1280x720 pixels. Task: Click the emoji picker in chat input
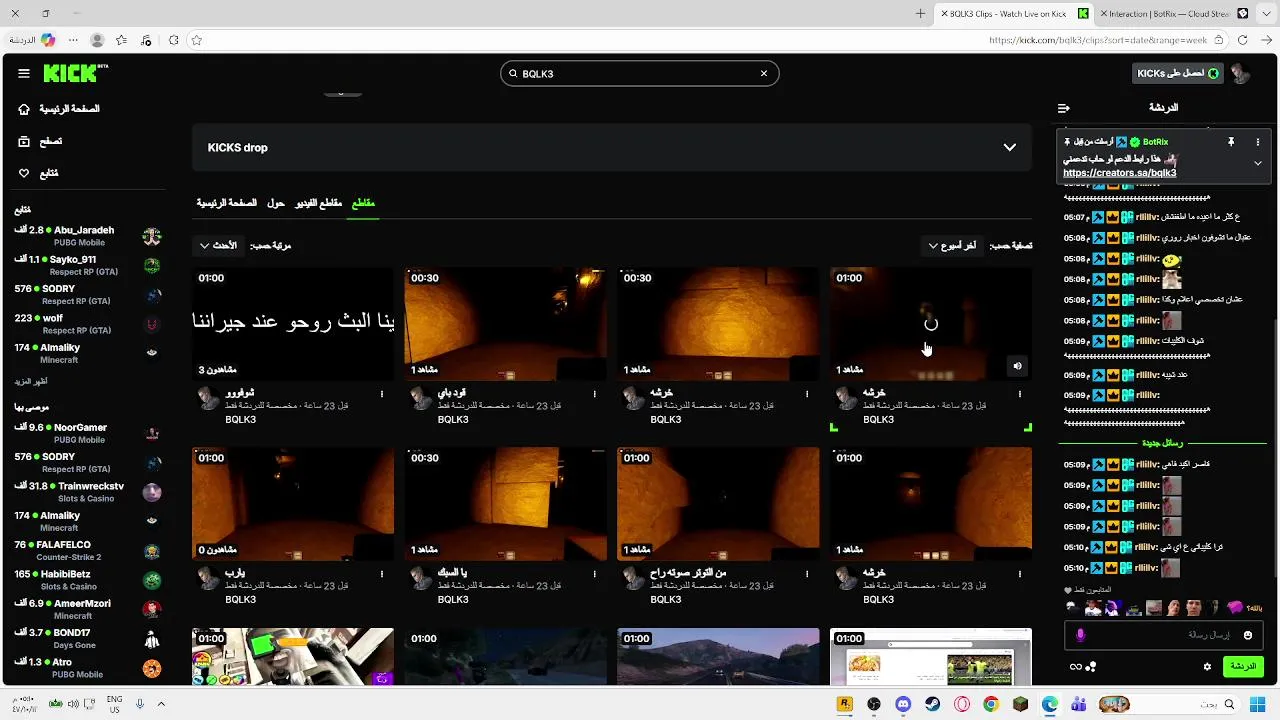click(x=1247, y=635)
